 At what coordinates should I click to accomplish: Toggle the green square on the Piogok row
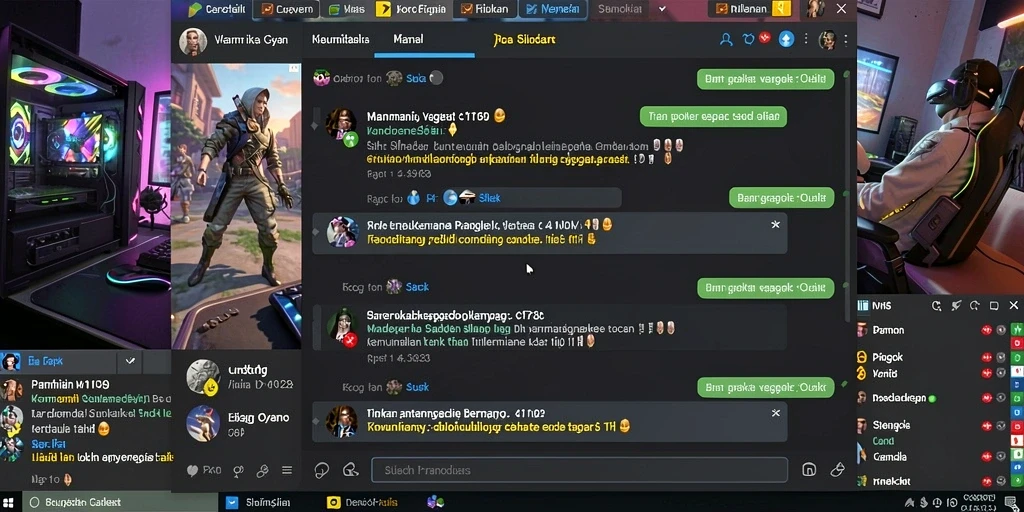click(1016, 357)
